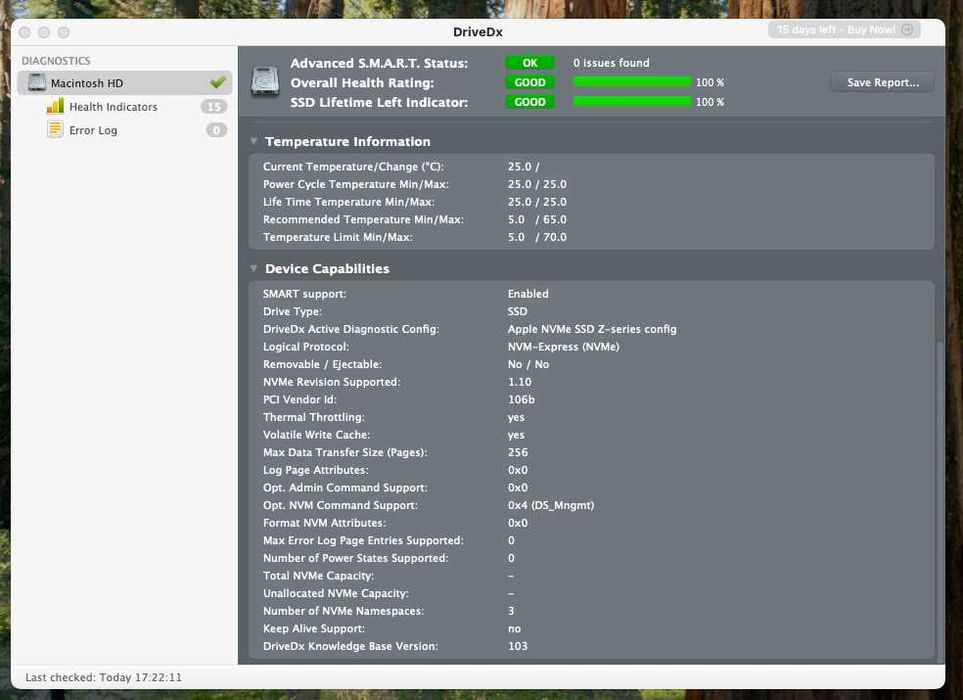The width and height of the screenshot is (963, 700).
Task: Click GOOD badge for Overall Health Rating
Action: [x=529, y=82]
